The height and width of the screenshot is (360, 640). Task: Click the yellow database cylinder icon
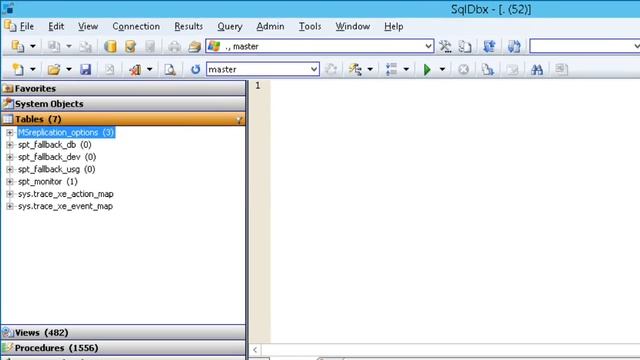110,47
